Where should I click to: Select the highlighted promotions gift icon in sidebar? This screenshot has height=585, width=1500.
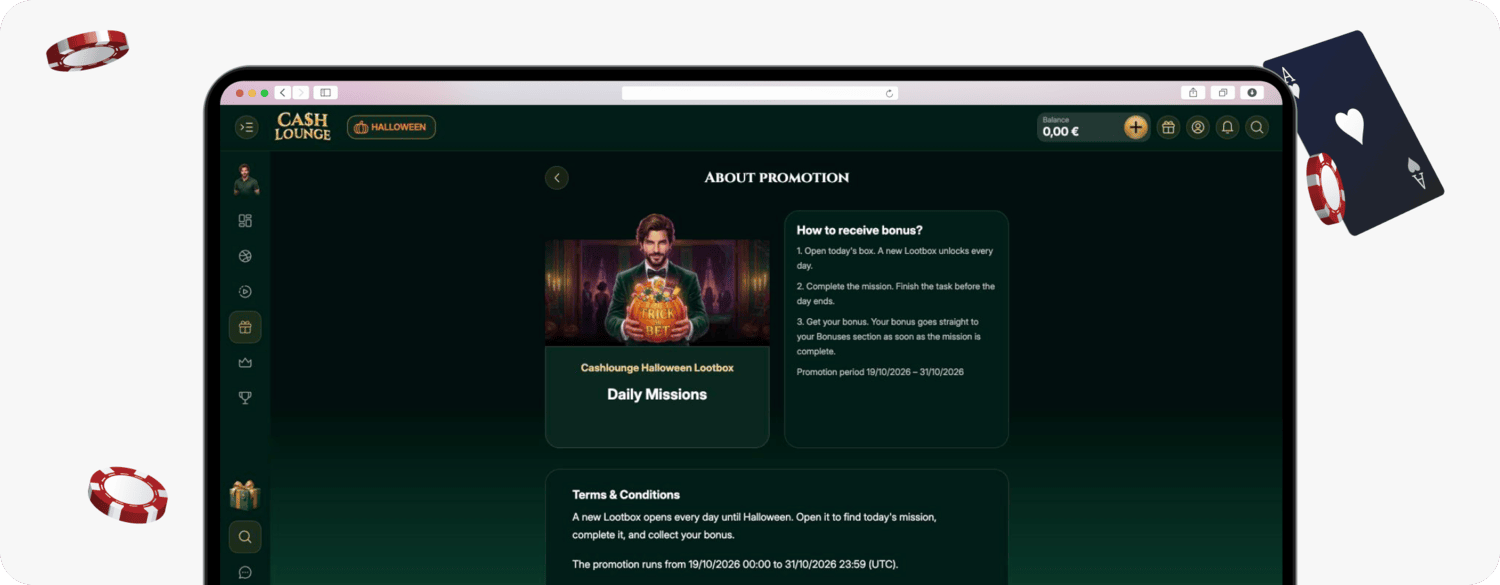pyautogui.click(x=245, y=327)
